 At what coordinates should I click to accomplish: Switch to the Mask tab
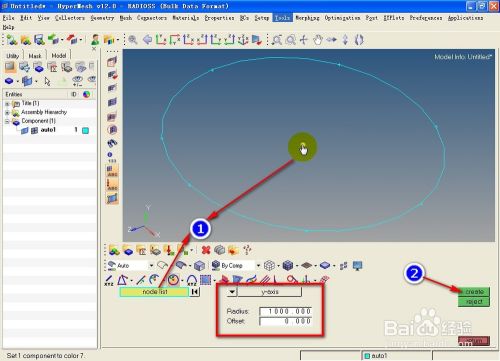click(35, 56)
